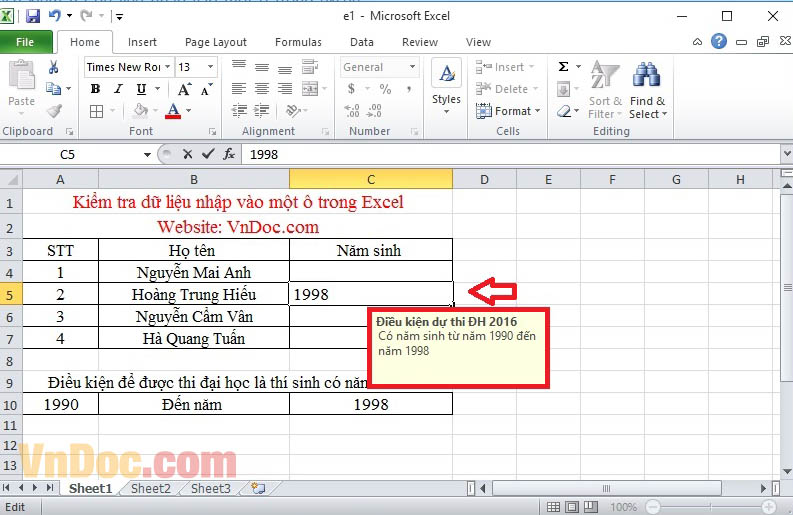Image resolution: width=793 pixels, height=515 pixels.
Task: Switch to Page Layout view in the status bar
Action: click(572, 506)
